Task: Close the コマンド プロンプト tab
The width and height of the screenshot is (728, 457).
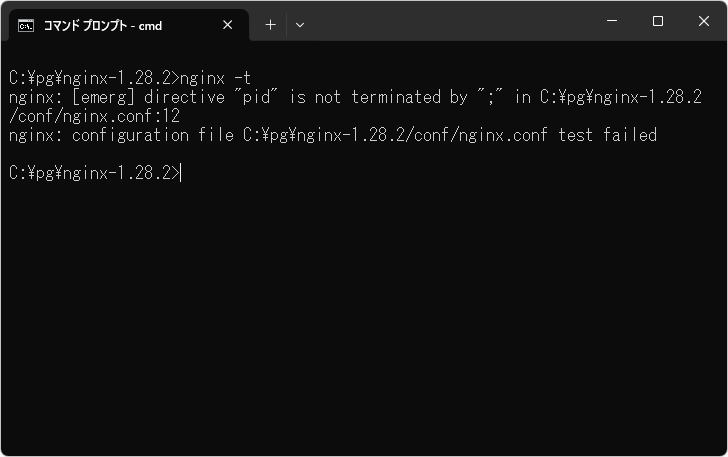Action: pos(228,25)
